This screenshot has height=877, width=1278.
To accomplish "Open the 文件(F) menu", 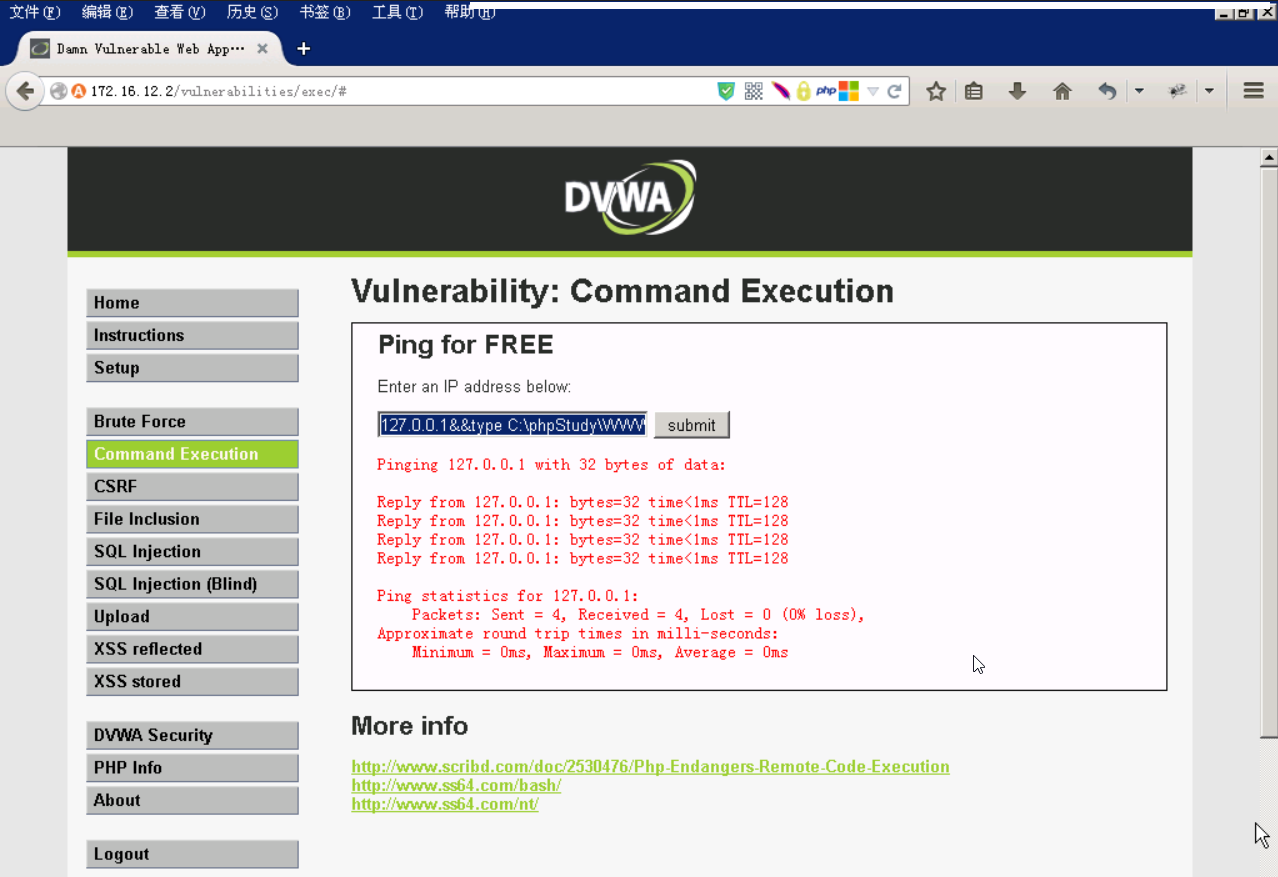I will coord(35,12).
